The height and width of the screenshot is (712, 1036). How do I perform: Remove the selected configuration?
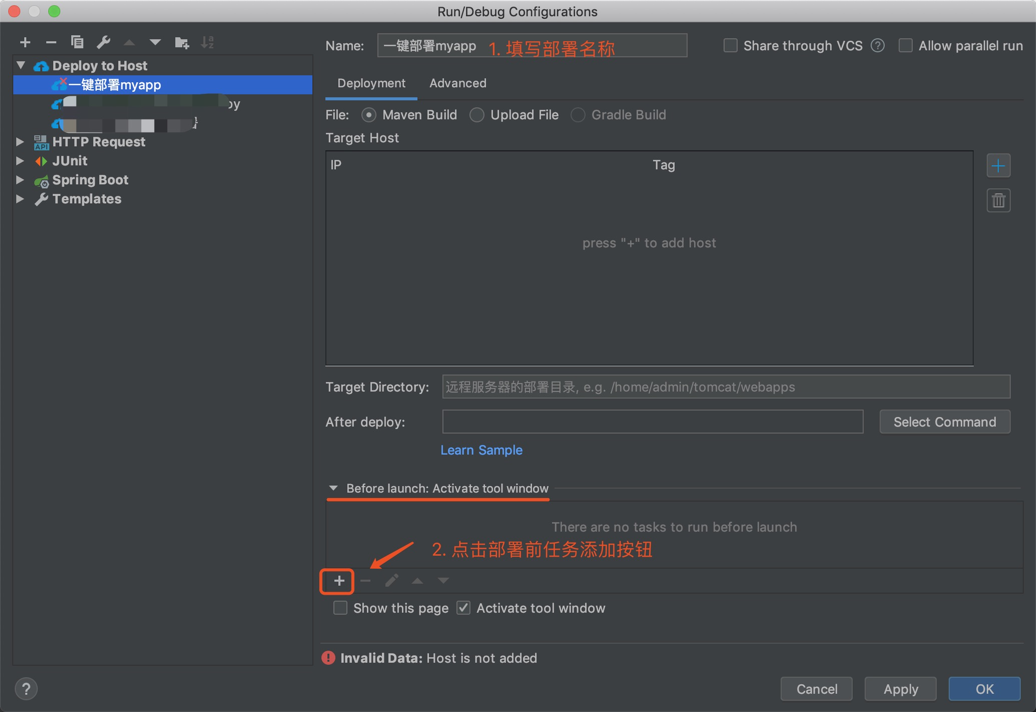pyautogui.click(x=51, y=42)
